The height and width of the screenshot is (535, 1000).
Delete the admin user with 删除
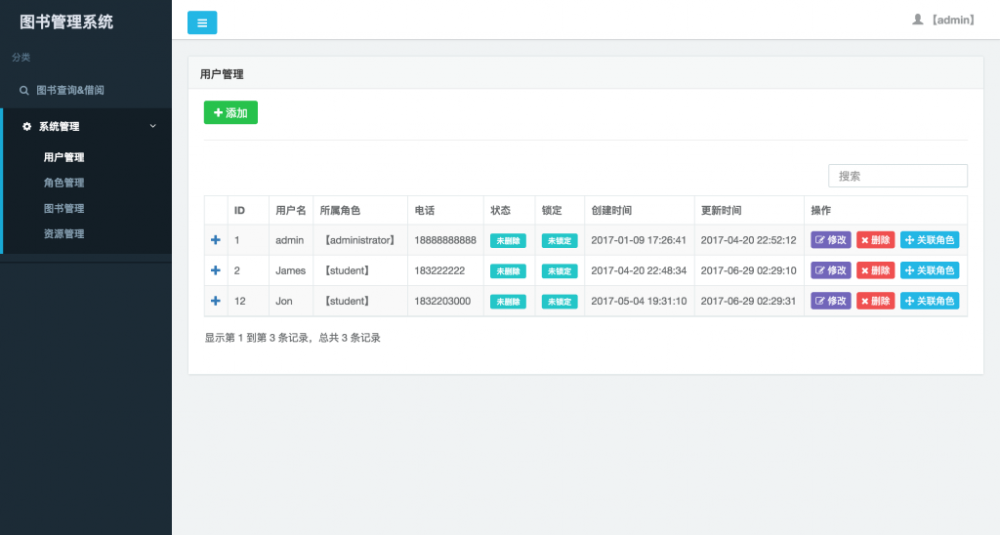click(875, 240)
